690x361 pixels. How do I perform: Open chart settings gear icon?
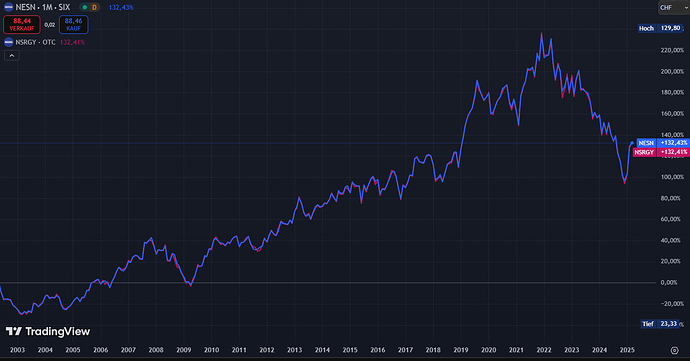pos(674,350)
